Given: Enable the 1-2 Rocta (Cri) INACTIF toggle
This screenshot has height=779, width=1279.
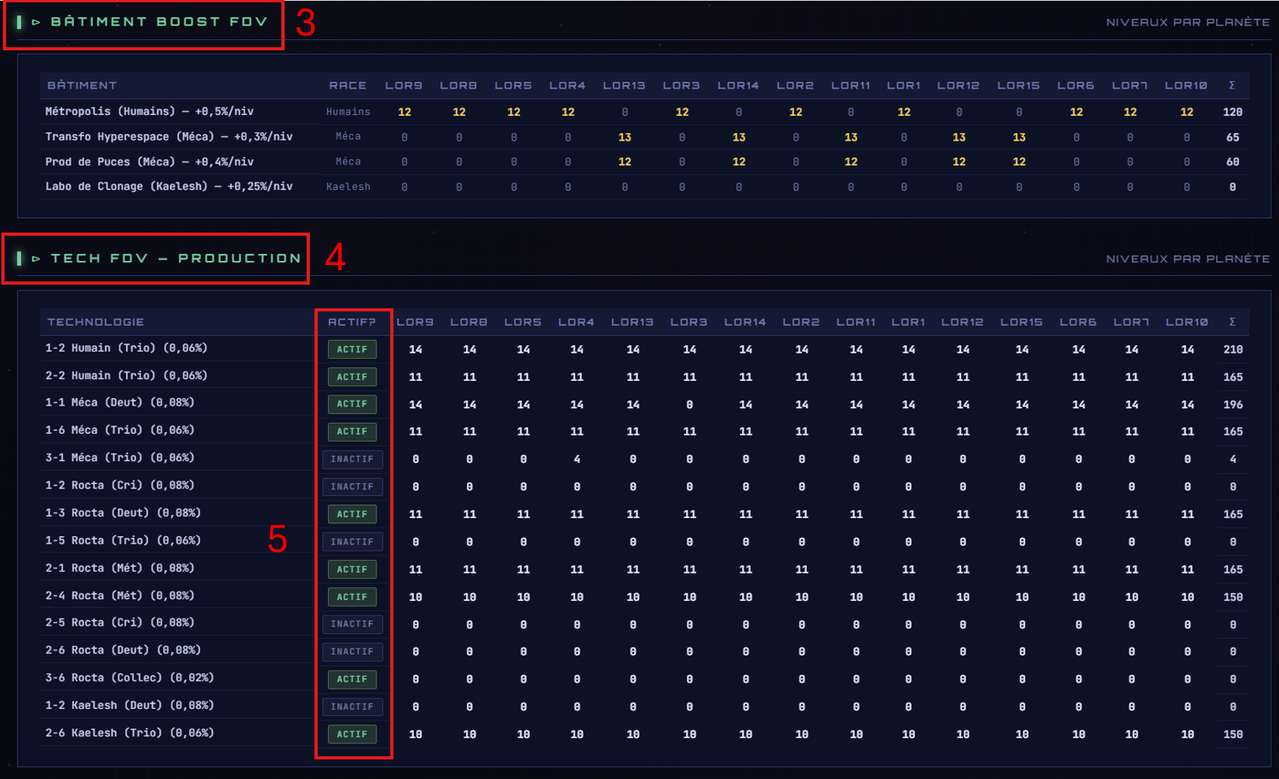Looking at the screenshot, I should tap(352, 487).
